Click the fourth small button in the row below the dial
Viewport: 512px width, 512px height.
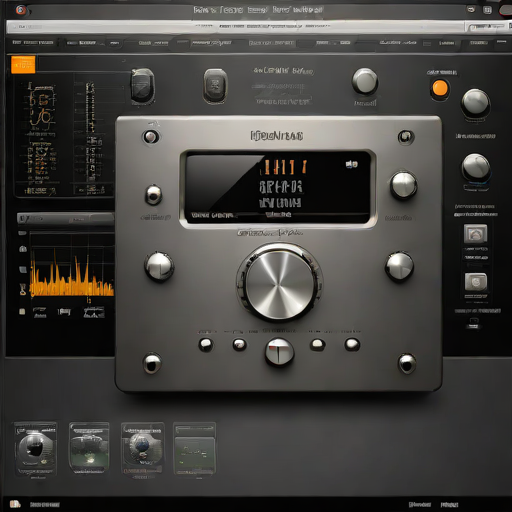(317, 344)
